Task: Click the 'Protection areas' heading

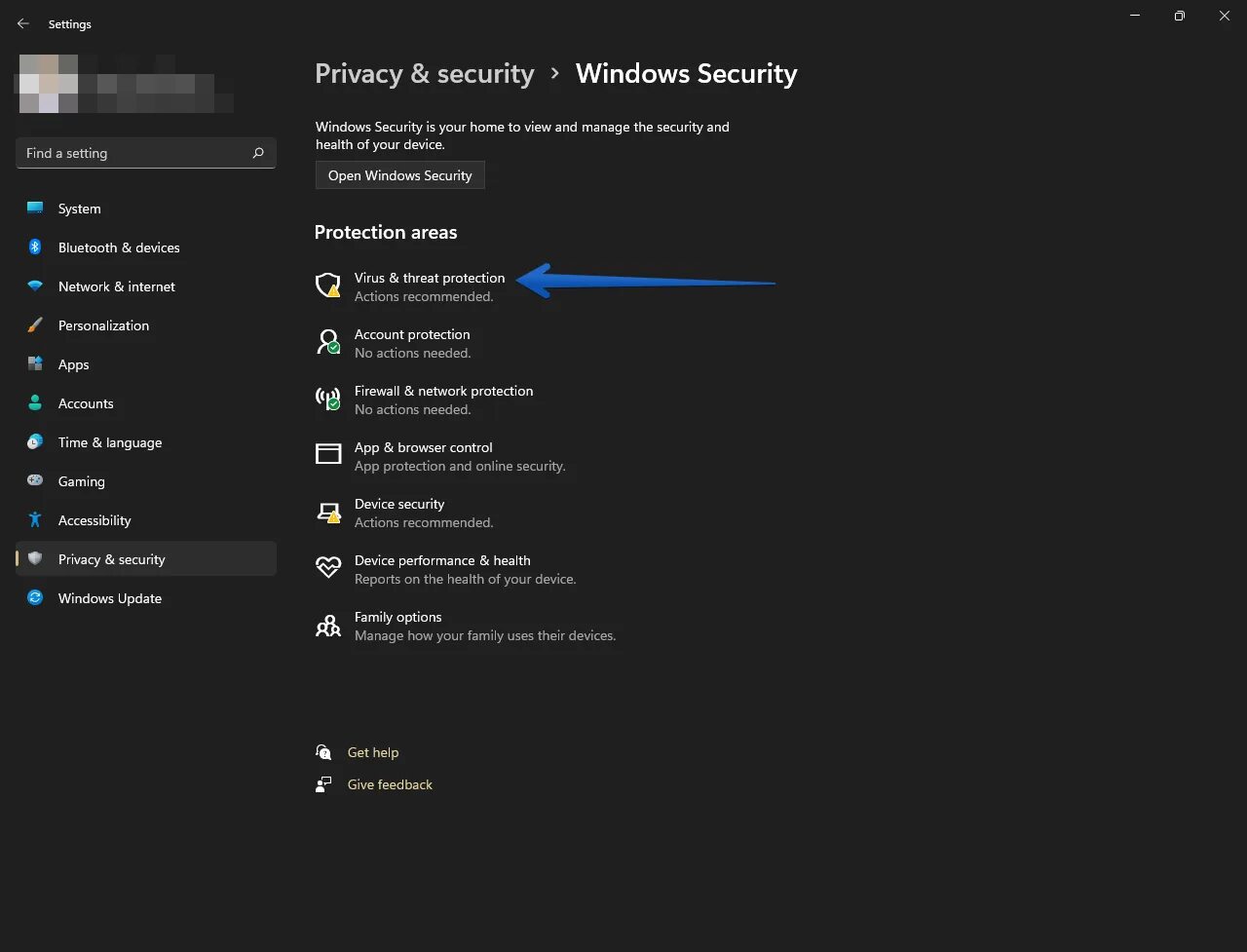Action: (x=386, y=232)
